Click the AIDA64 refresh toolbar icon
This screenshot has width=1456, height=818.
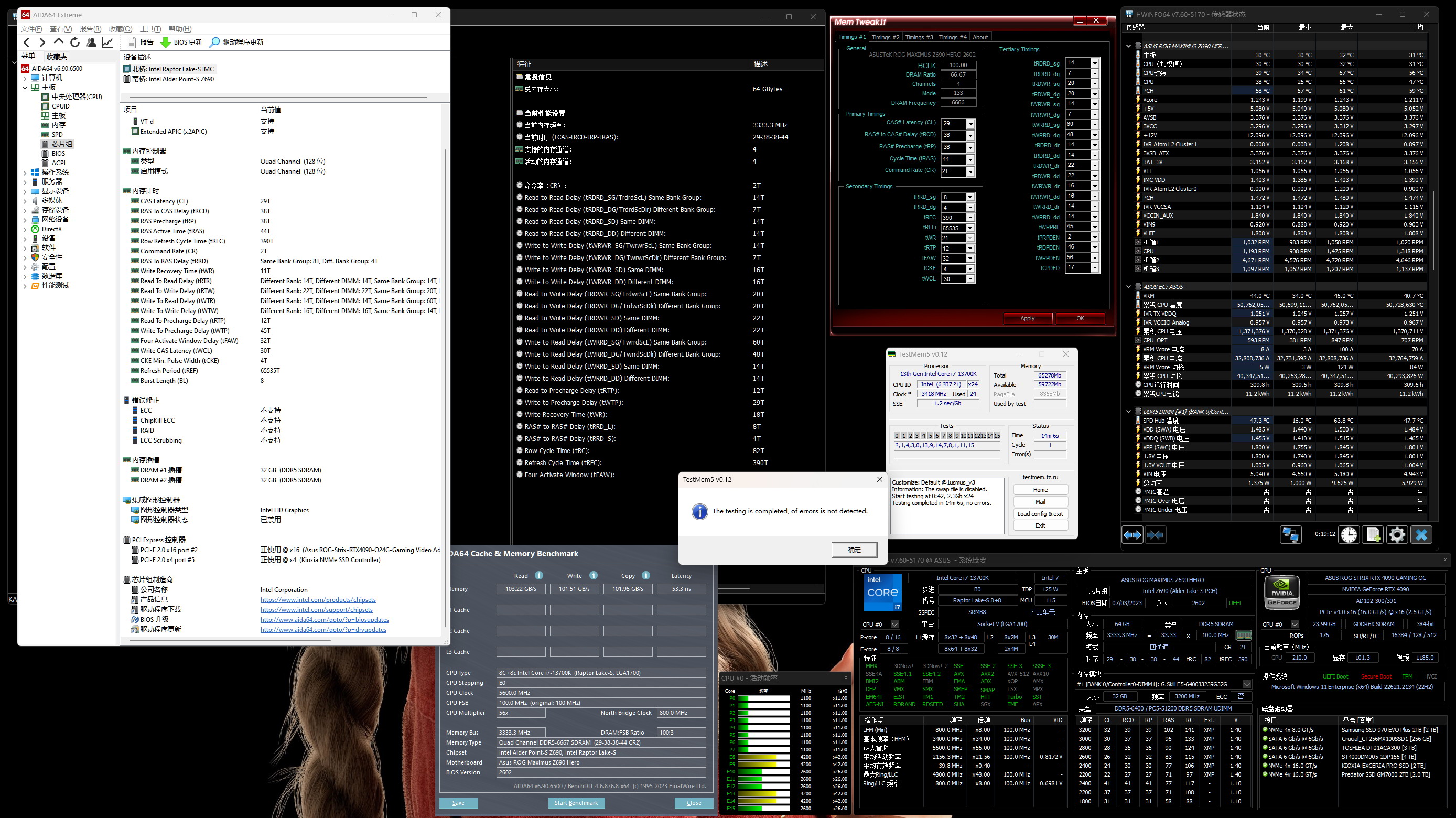tap(74, 42)
